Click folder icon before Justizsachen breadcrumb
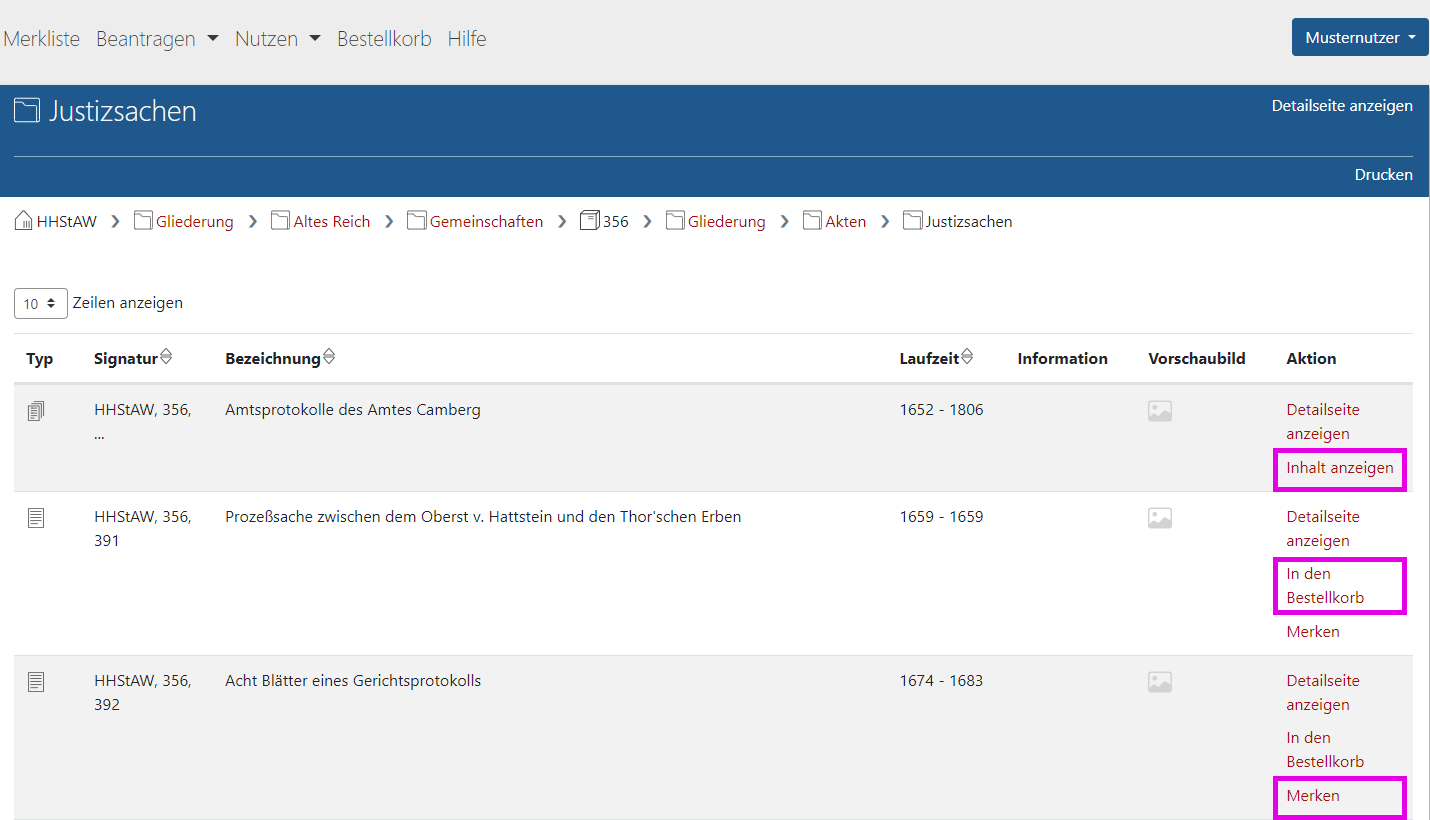This screenshot has height=820, width=1430. (x=912, y=221)
